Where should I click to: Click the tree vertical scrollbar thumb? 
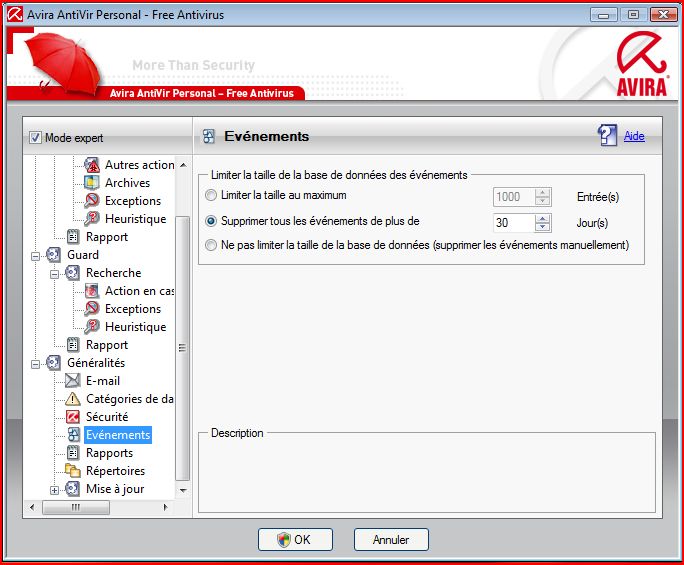coord(182,348)
